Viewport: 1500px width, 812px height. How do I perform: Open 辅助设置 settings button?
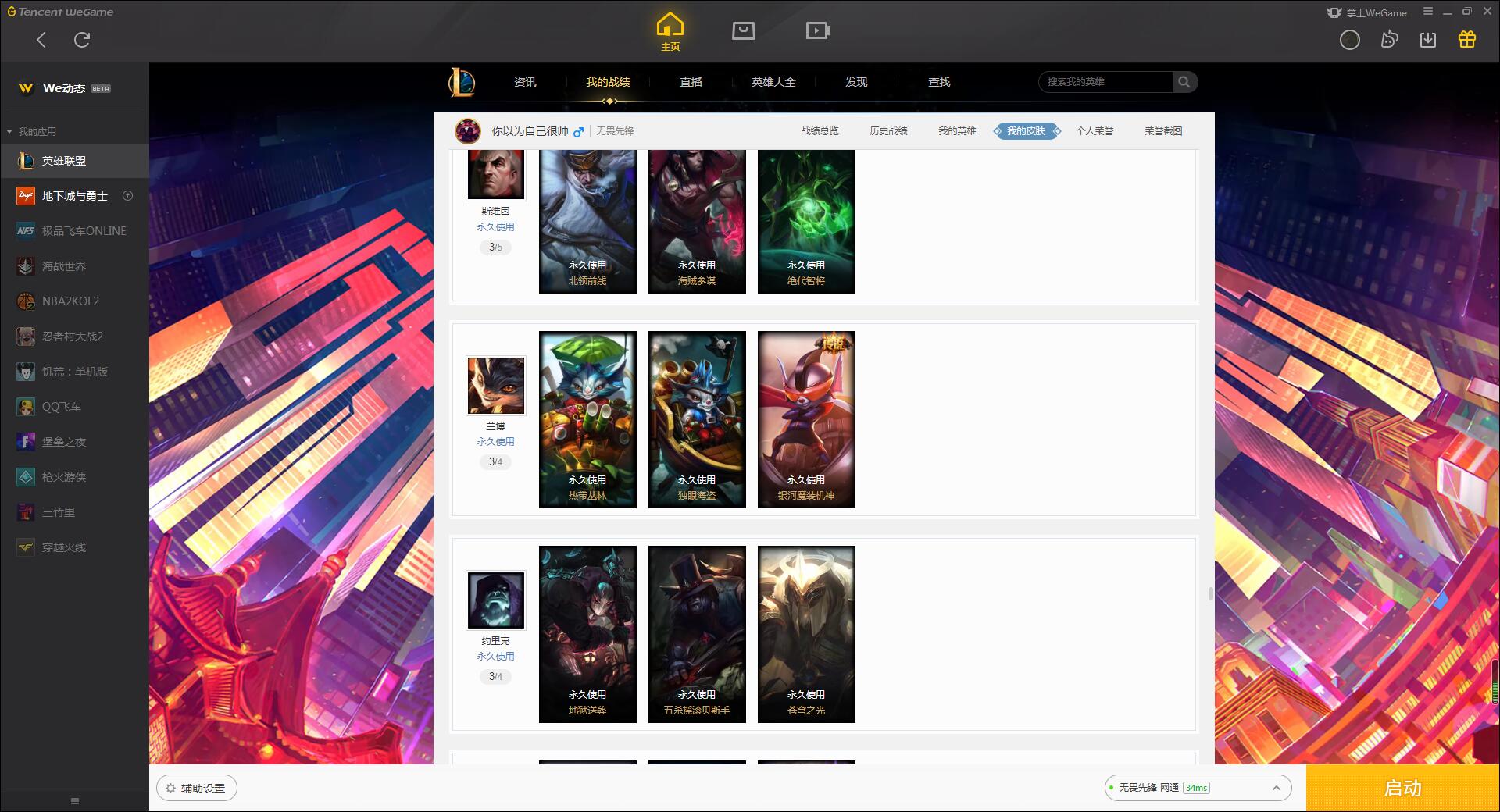tap(197, 789)
